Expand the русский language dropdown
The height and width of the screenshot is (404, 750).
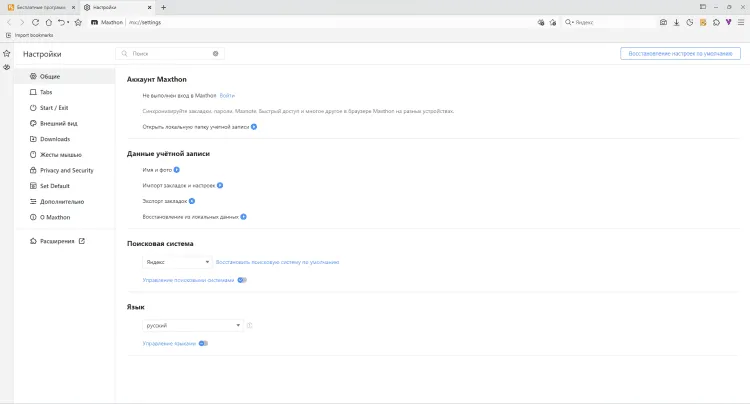point(193,325)
